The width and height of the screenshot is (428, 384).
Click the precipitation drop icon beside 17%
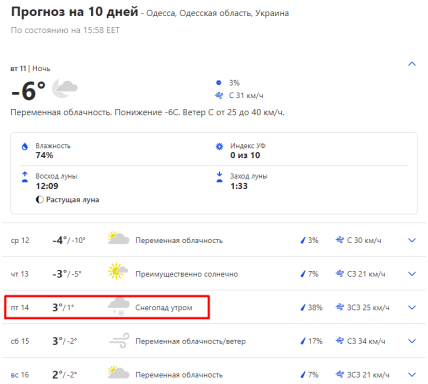point(303,341)
